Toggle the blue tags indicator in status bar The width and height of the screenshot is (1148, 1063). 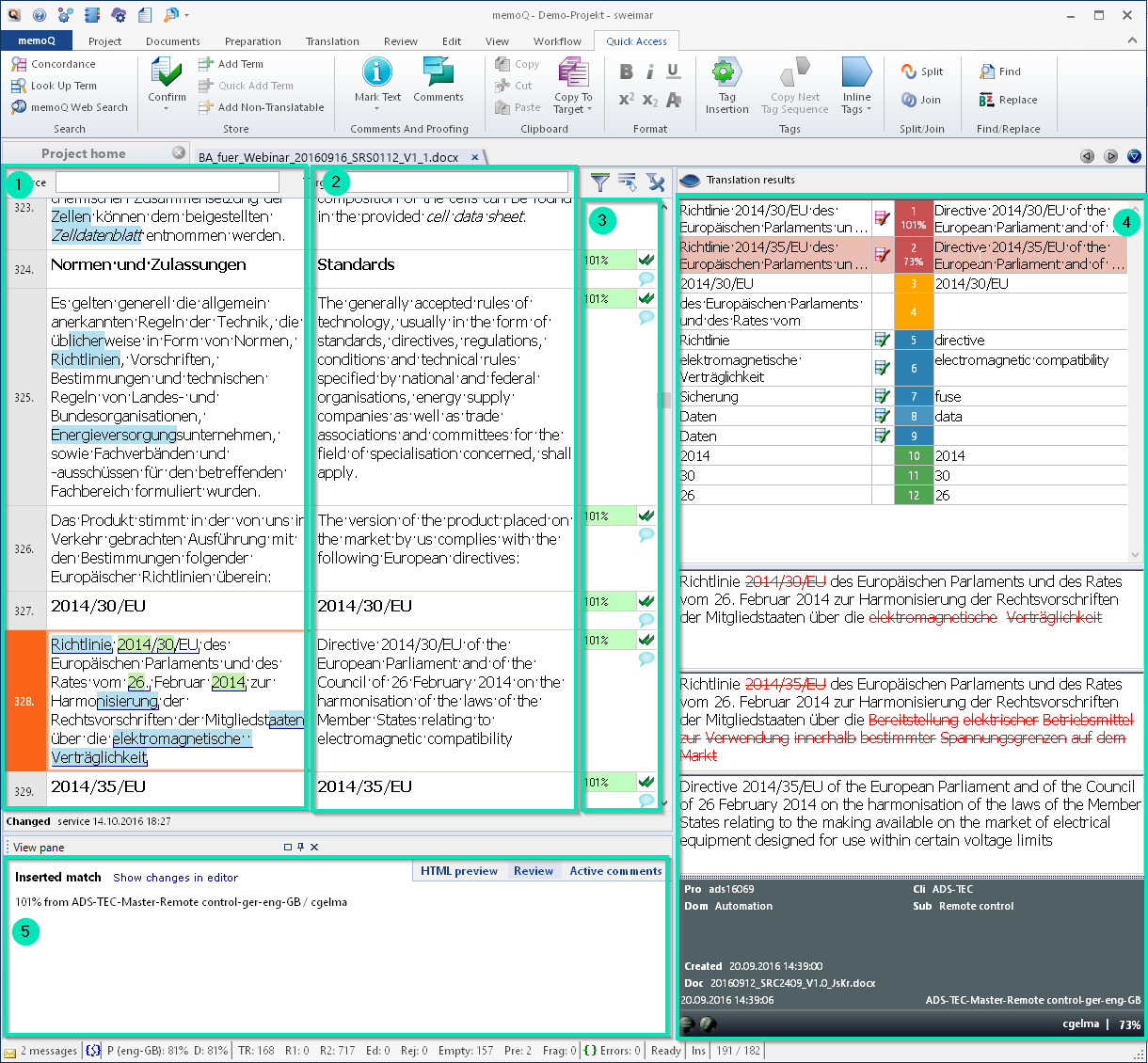click(x=92, y=1051)
